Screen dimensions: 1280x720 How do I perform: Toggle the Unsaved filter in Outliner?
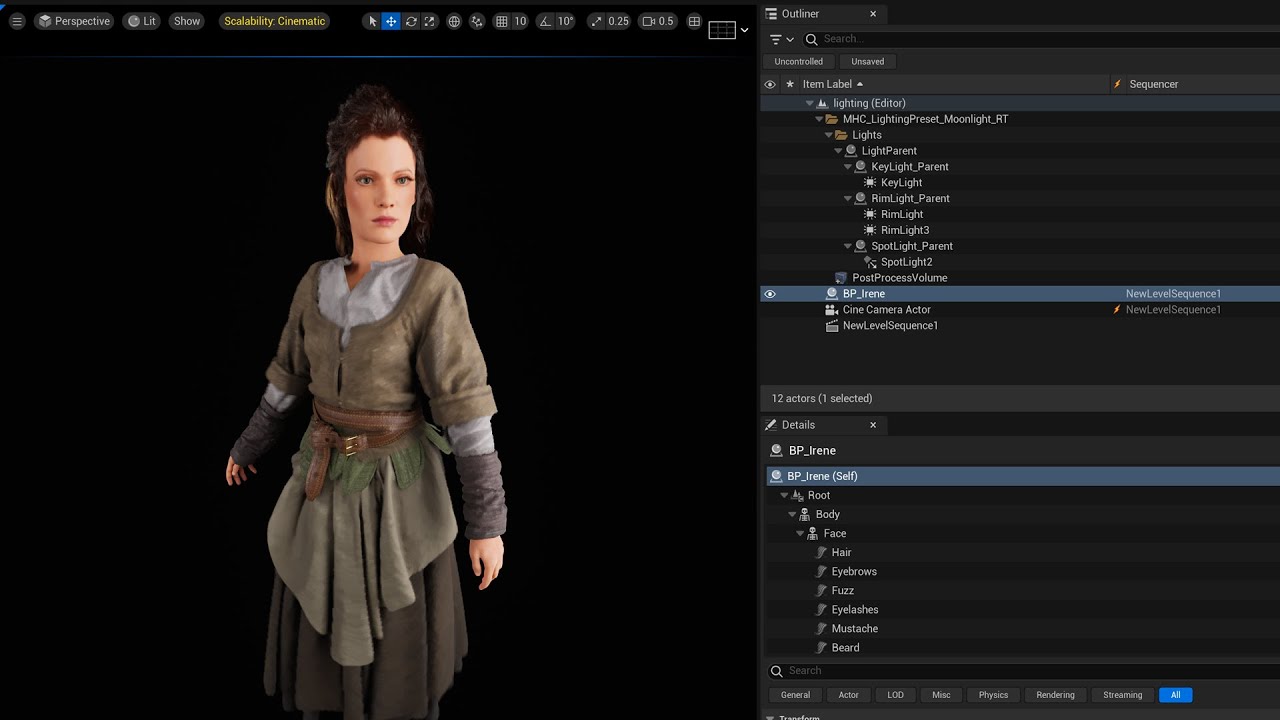pos(867,61)
